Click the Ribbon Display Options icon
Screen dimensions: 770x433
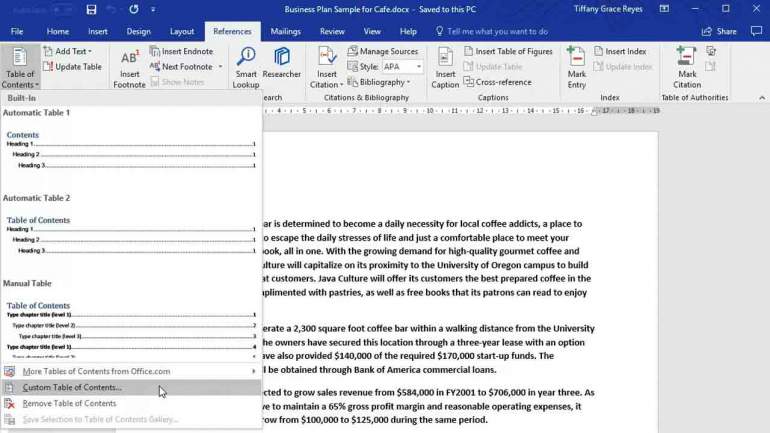pyautogui.click(x=664, y=9)
